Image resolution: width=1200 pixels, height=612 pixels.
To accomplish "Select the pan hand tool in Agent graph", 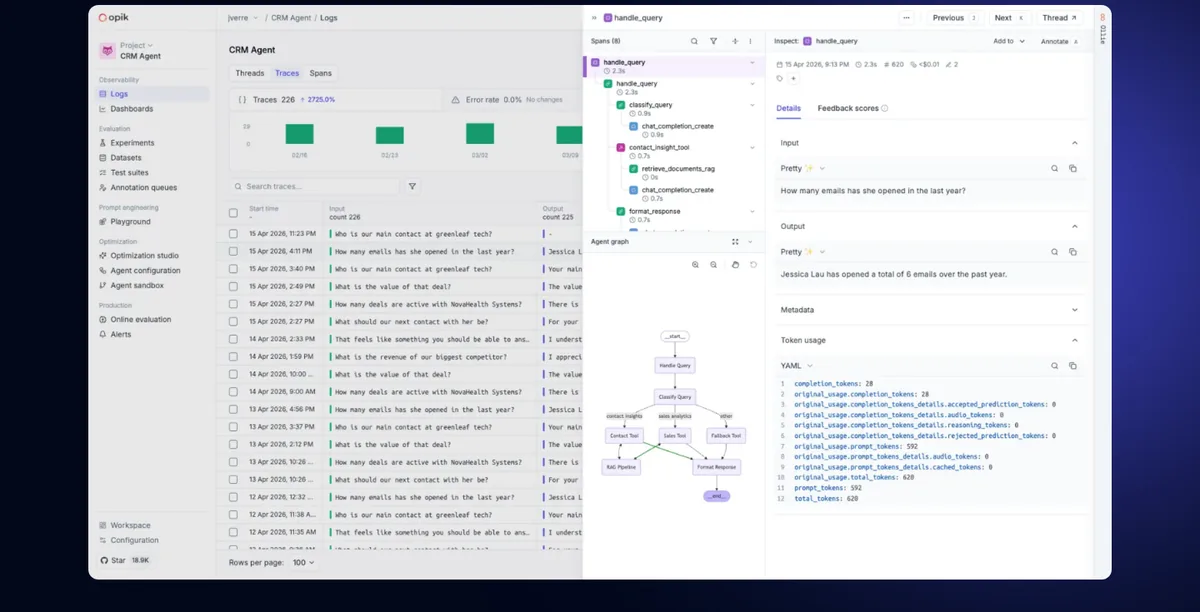I will (x=734, y=264).
